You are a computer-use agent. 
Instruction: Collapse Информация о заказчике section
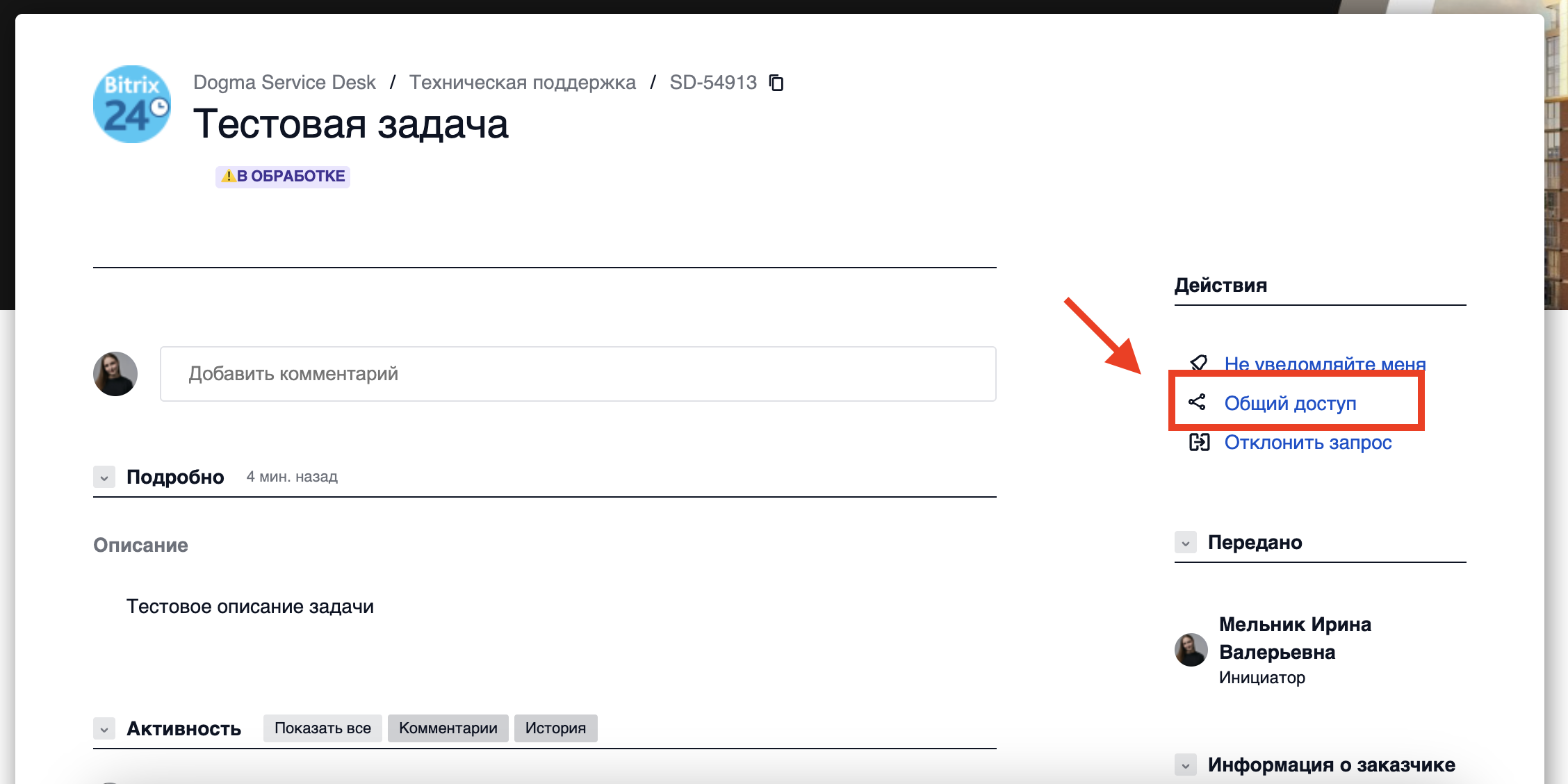1186,765
